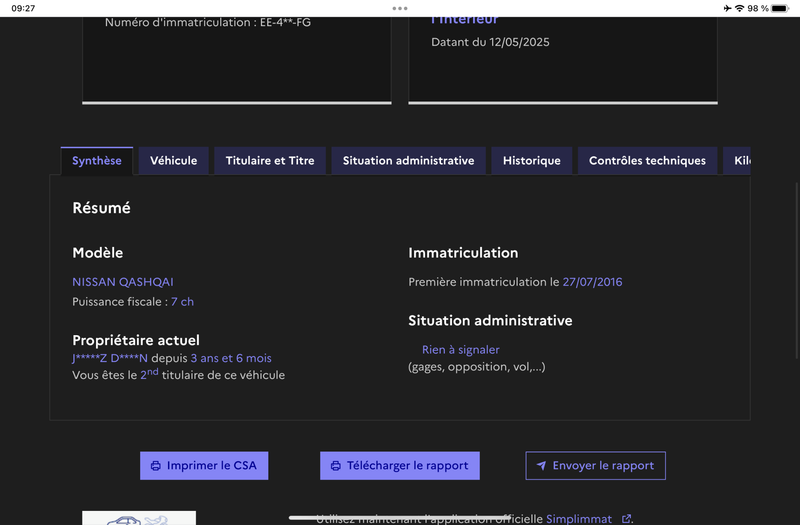This screenshot has height=525, width=800.
Task: Click the '(gages, opposition, vol,...)' text
Action: coord(477,367)
